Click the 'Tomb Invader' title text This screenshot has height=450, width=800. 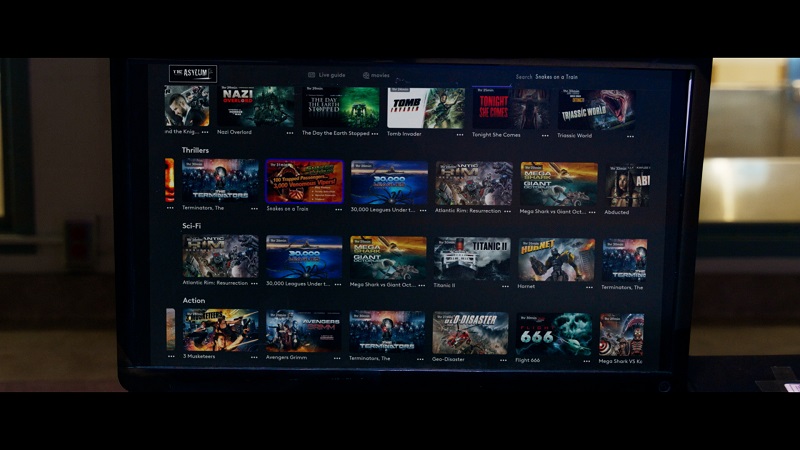coord(404,134)
